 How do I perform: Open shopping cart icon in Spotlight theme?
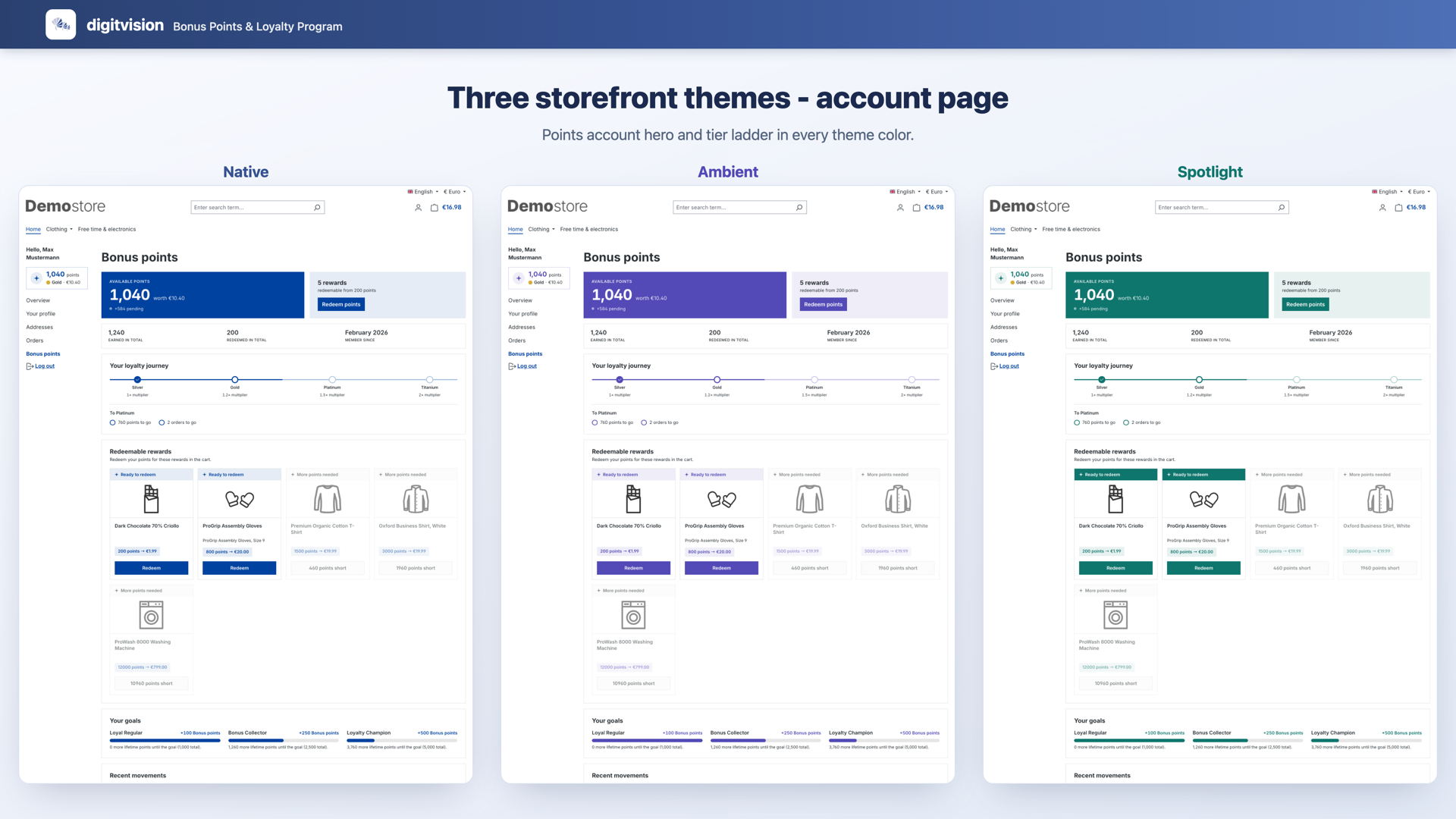pos(1398,207)
